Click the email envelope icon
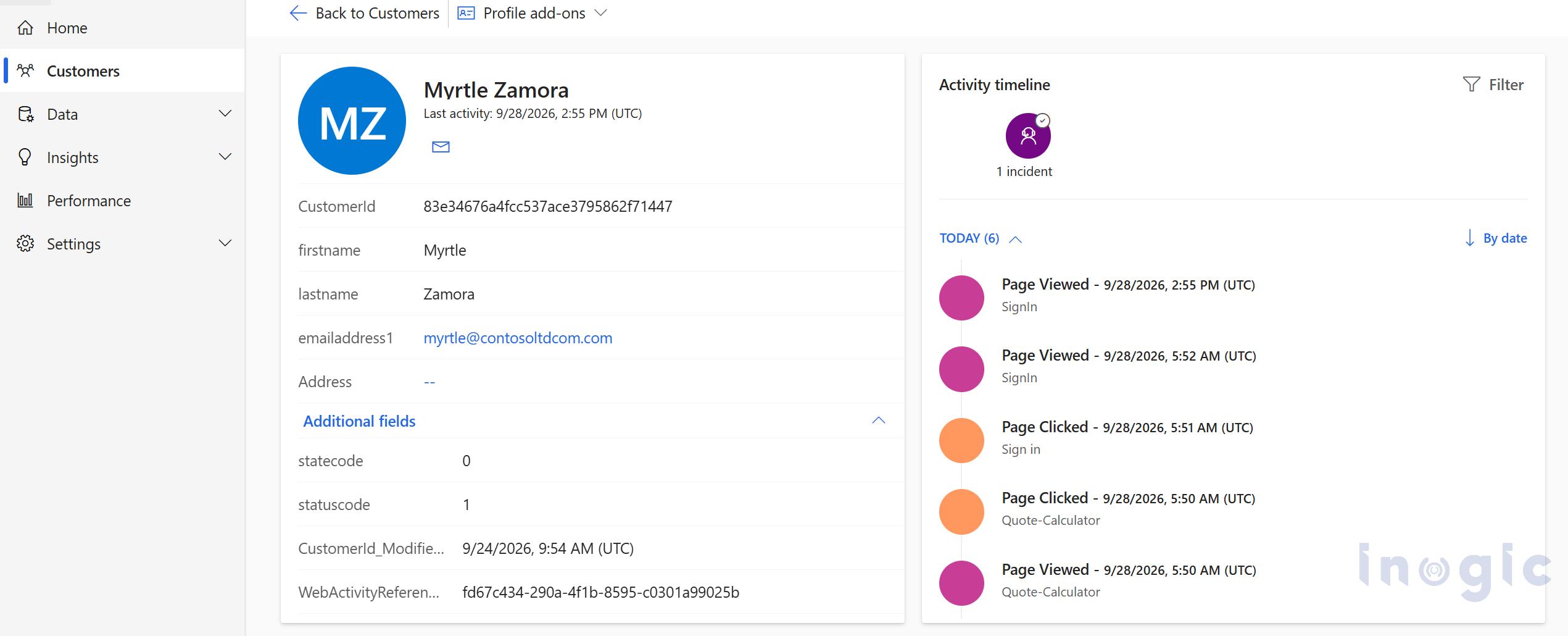The height and width of the screenshot is (636, 1568). [441, 146]
